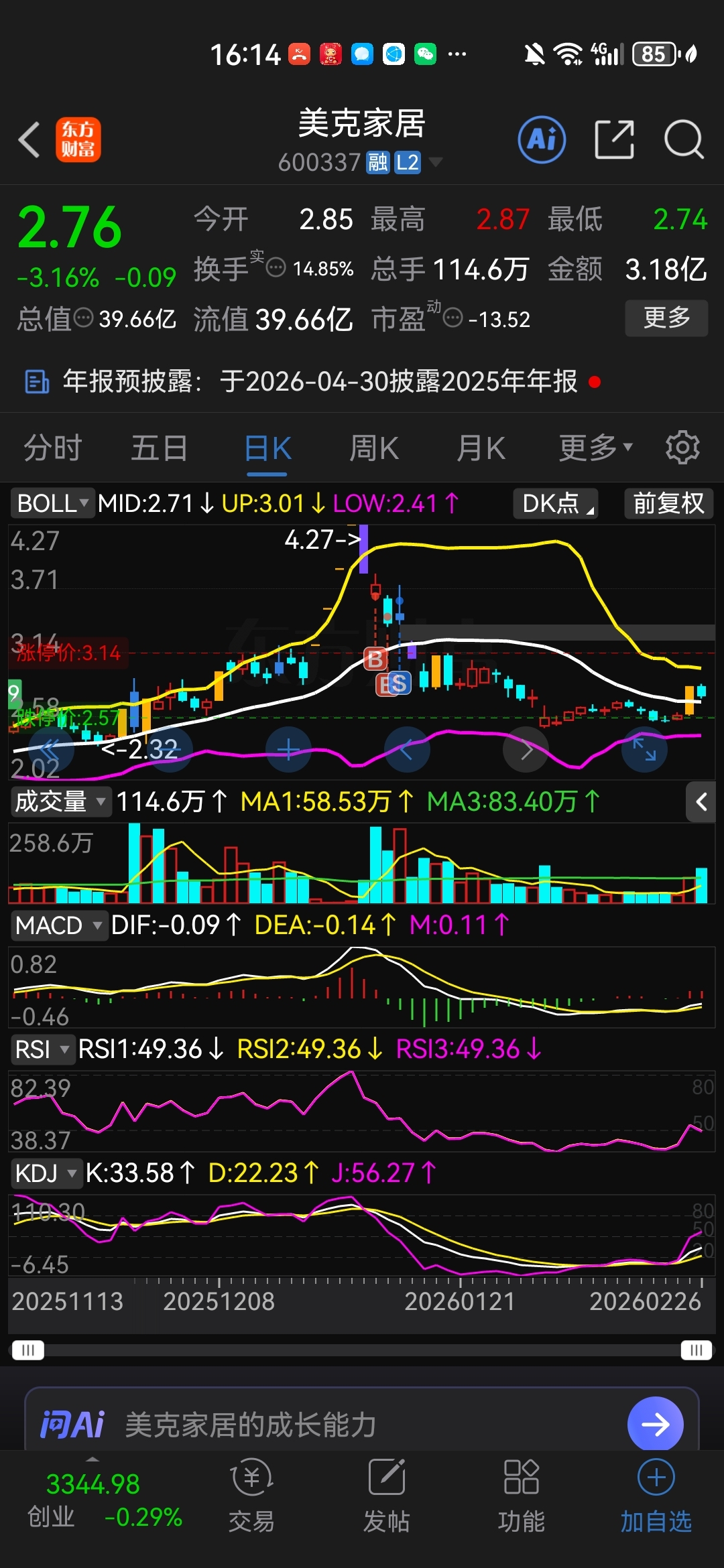Add stock via 加自选 icon
Viewport: 724px width, 1568px height.
pyautogui.click(x=656, y=1496)
